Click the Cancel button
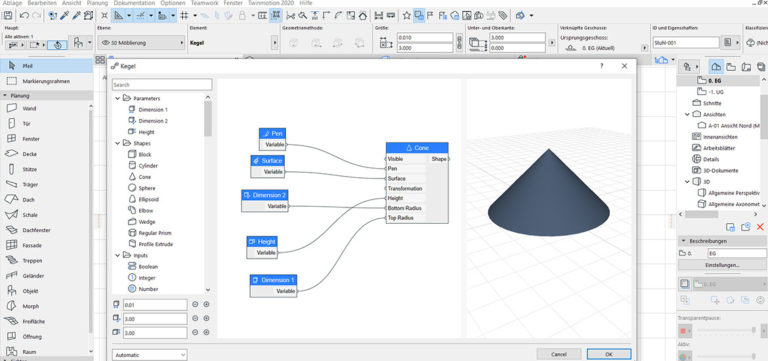This screenshot has height=361, width=768. (x=559, y=354)
